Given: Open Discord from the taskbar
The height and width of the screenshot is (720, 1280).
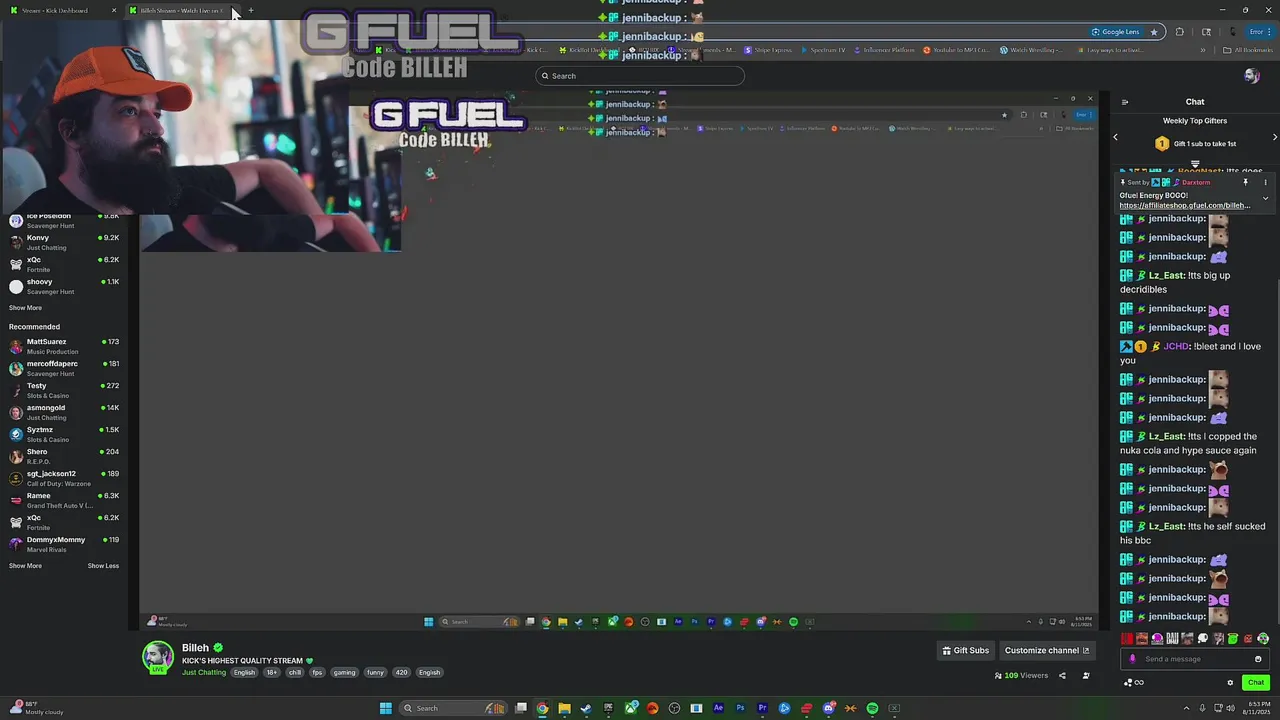Looking at the screenshot, I should [828, 708].
